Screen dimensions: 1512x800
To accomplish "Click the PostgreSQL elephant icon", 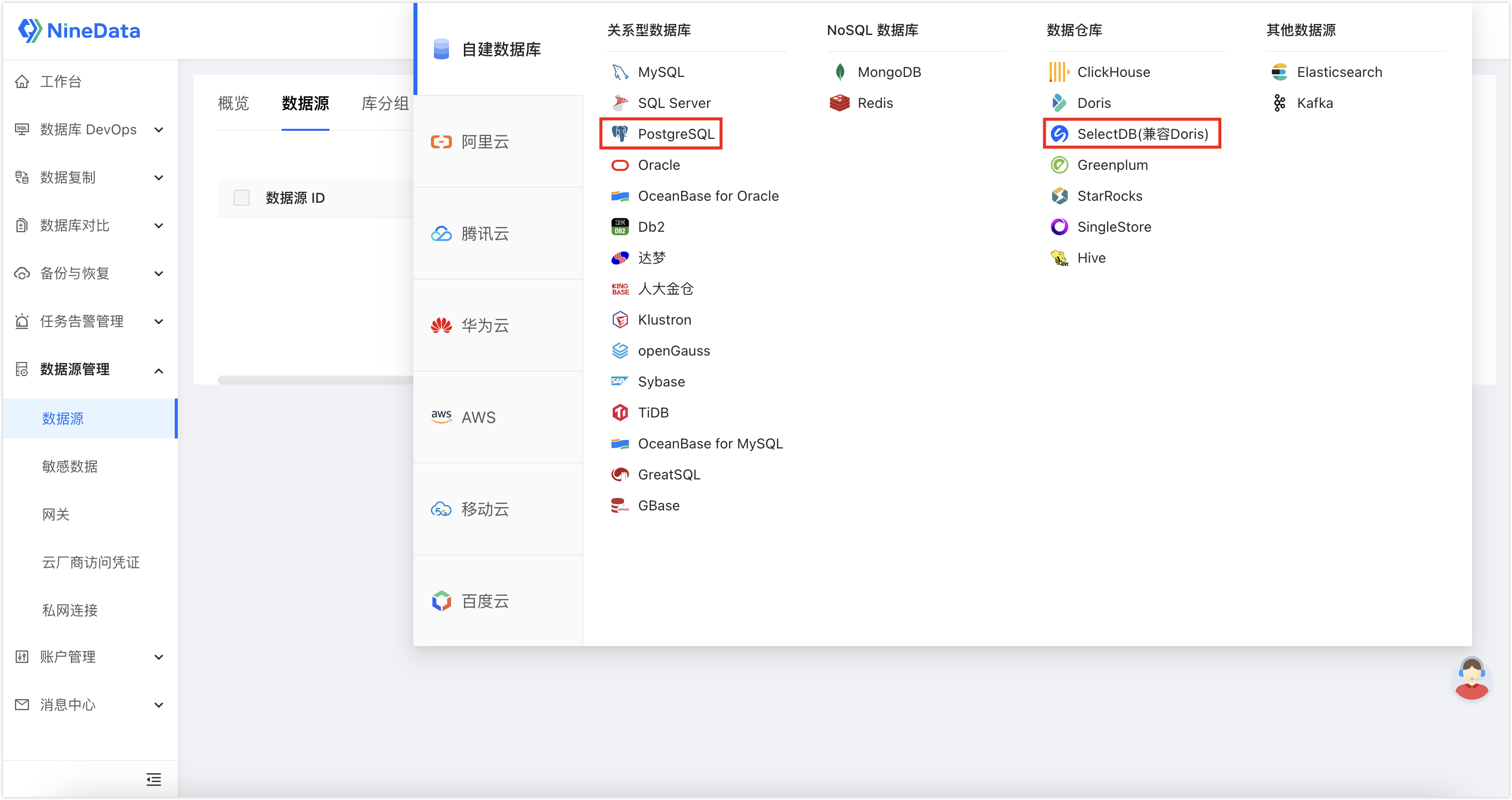I will pyautogui.click(x=620, y=134).
